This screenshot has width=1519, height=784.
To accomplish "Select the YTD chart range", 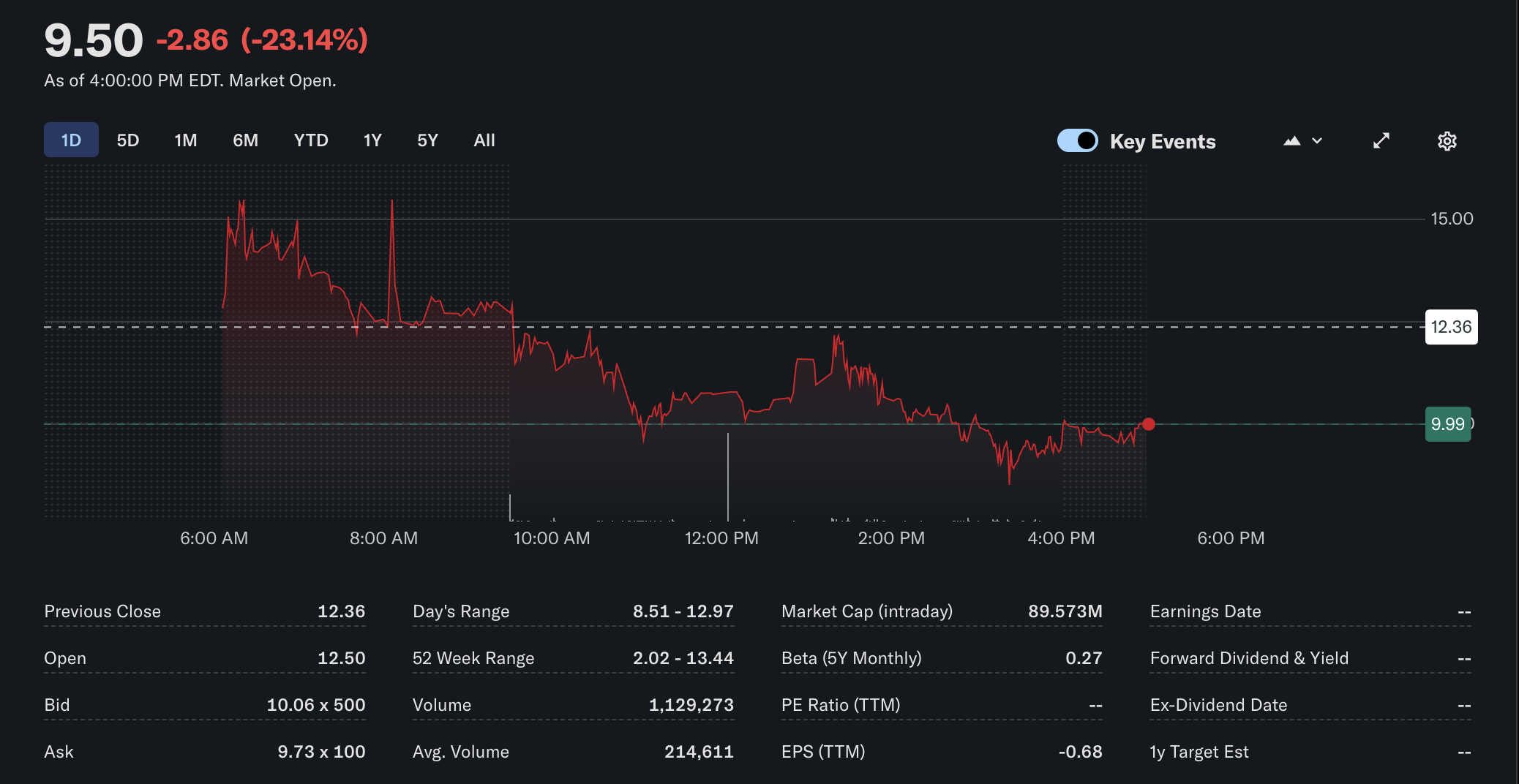I will pyautogui.click(x=311, y=140).
